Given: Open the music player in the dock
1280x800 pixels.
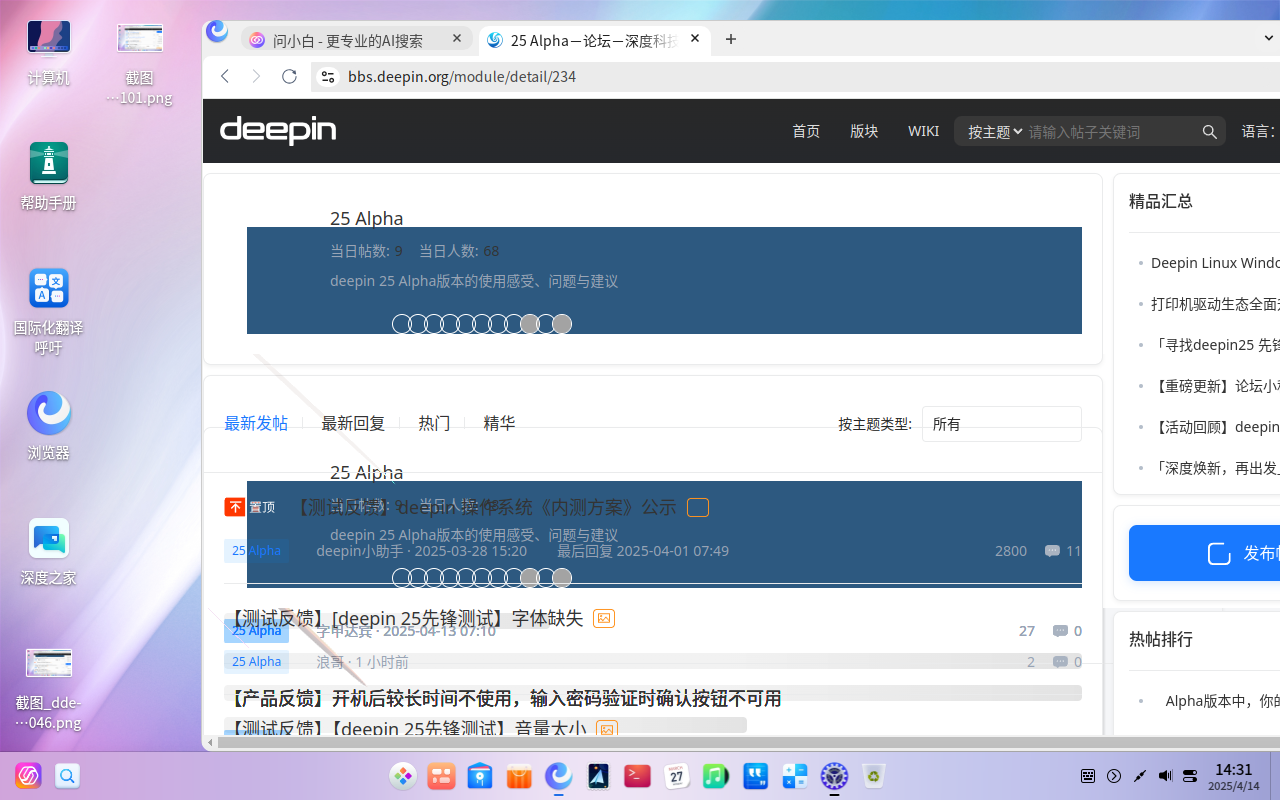Looking at the screenshot, I should tap(716, 776).
